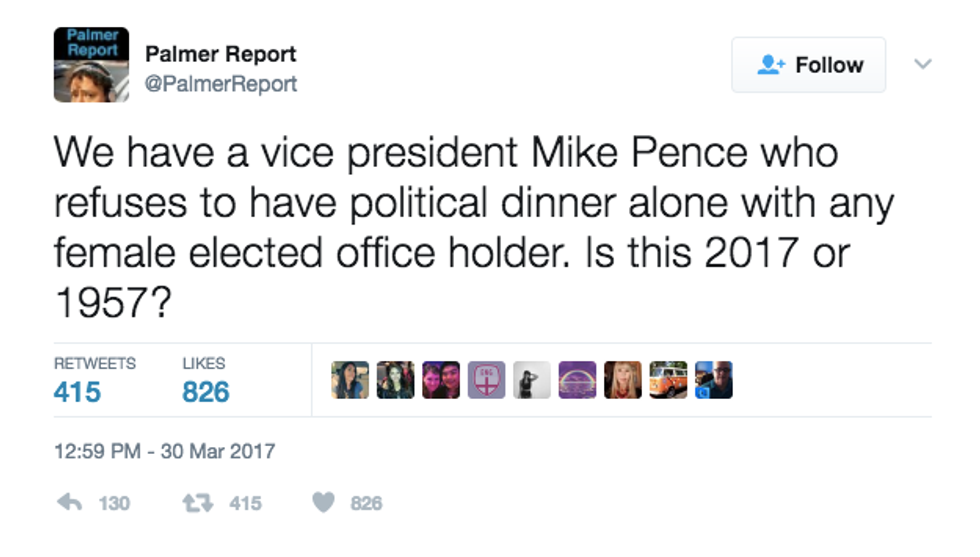The width and height of the screenshot is (980, 557).
Task: Like the tweet with the heart icon
Action: click(323, 503)
